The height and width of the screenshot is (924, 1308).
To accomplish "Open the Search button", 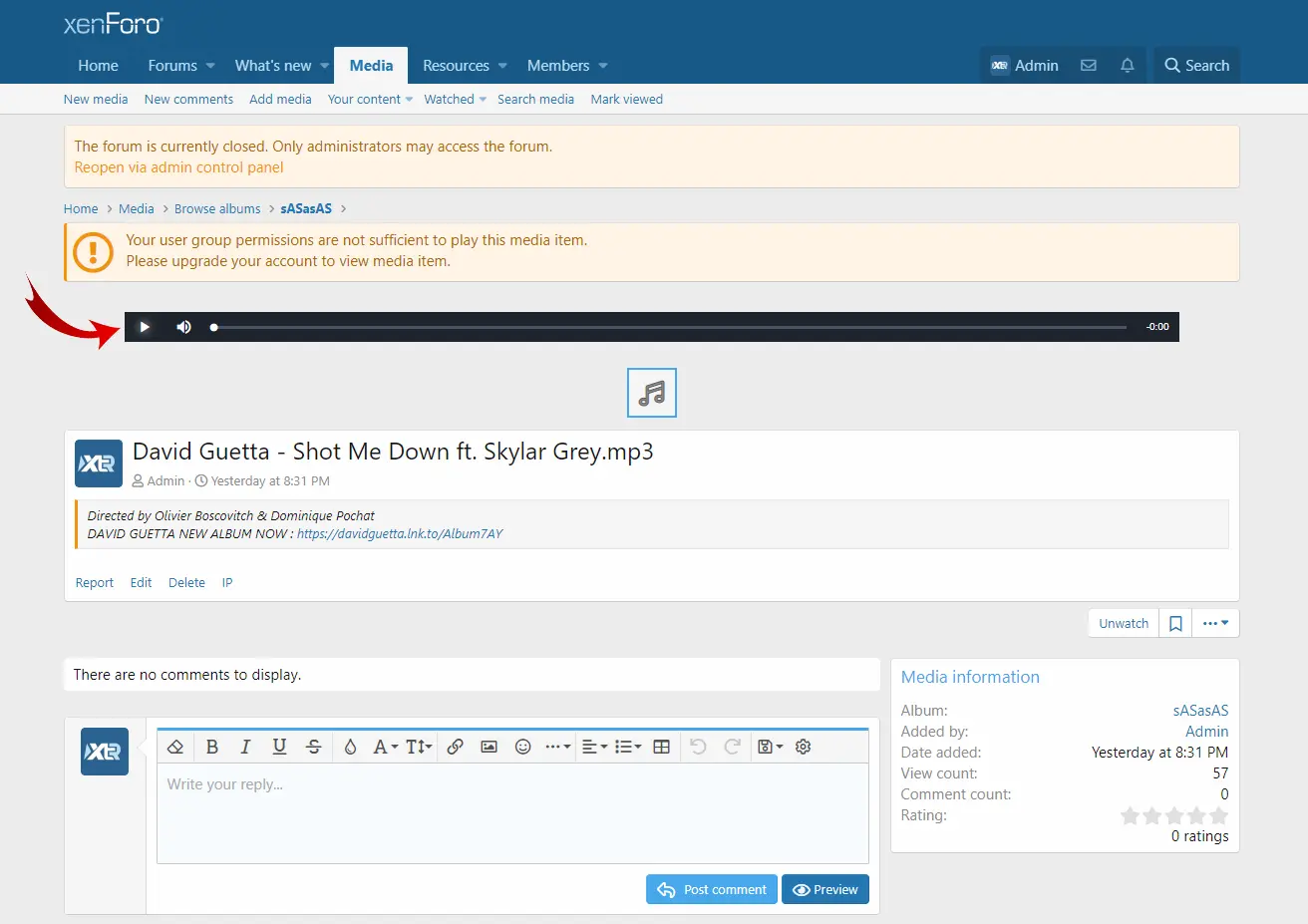I will pyautogui.click(x=1196, y=66).
